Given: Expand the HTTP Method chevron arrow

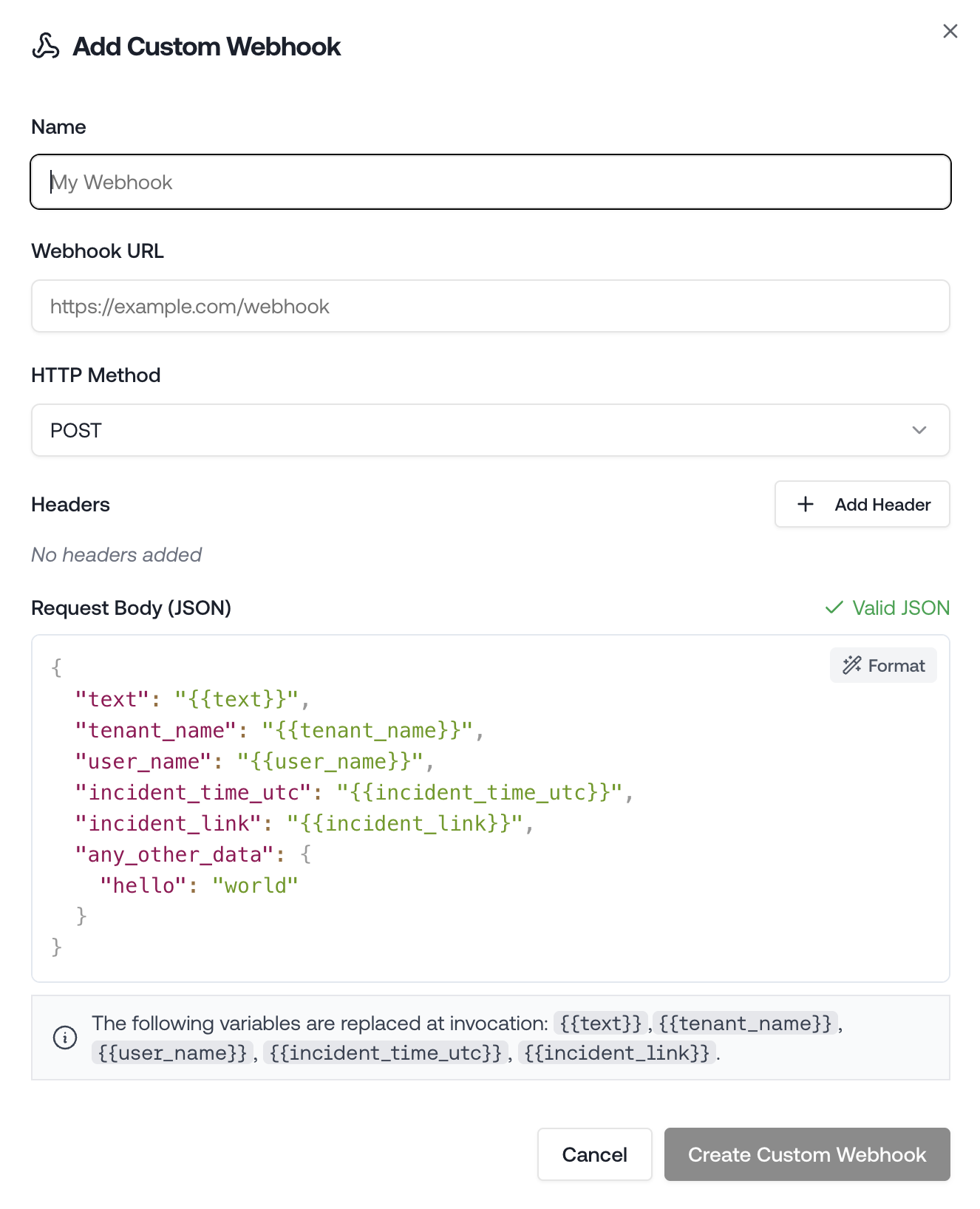Looking at the screenshot, I should pos(919,430).
